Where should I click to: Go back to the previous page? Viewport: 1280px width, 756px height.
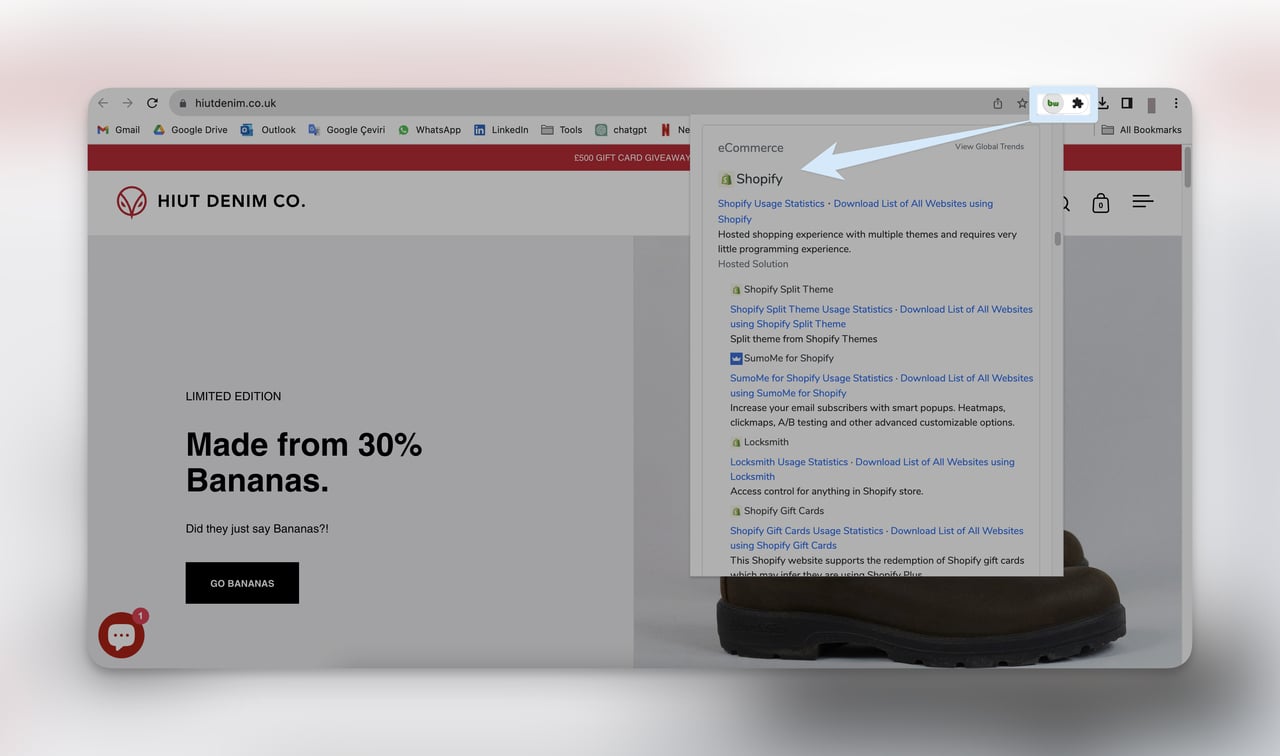[103, 103]
